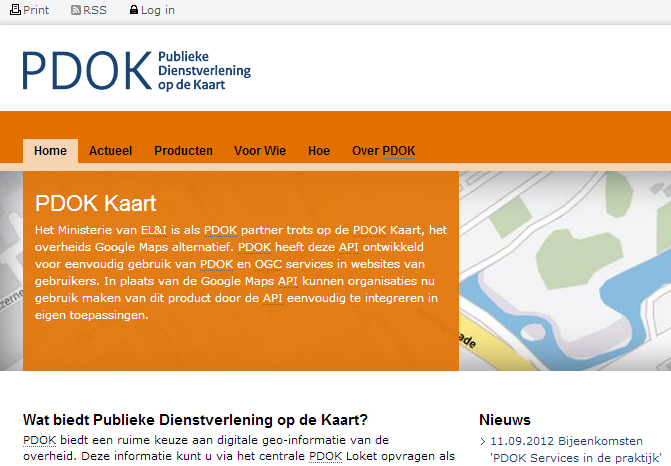Click the 'Wat biedt Publieke Dienstverlening op de Kaart?' heading
This screenshot has height=466, width=671.
(196, 420)
